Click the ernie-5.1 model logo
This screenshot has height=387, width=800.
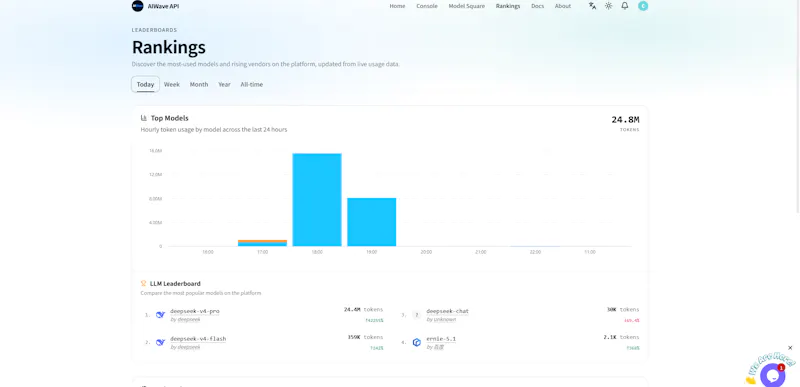coord(417,342)
